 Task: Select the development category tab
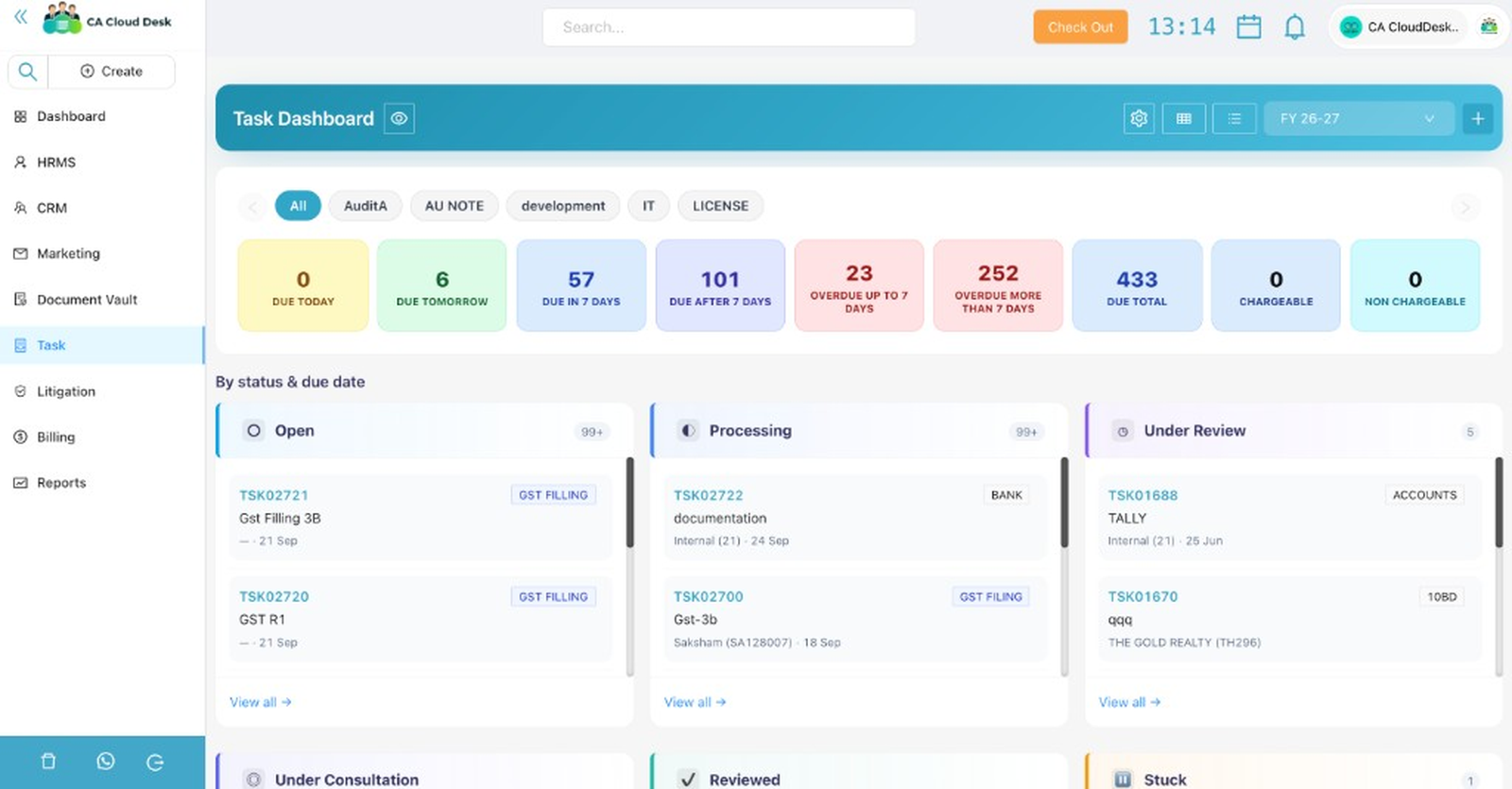tap(563, 206)
